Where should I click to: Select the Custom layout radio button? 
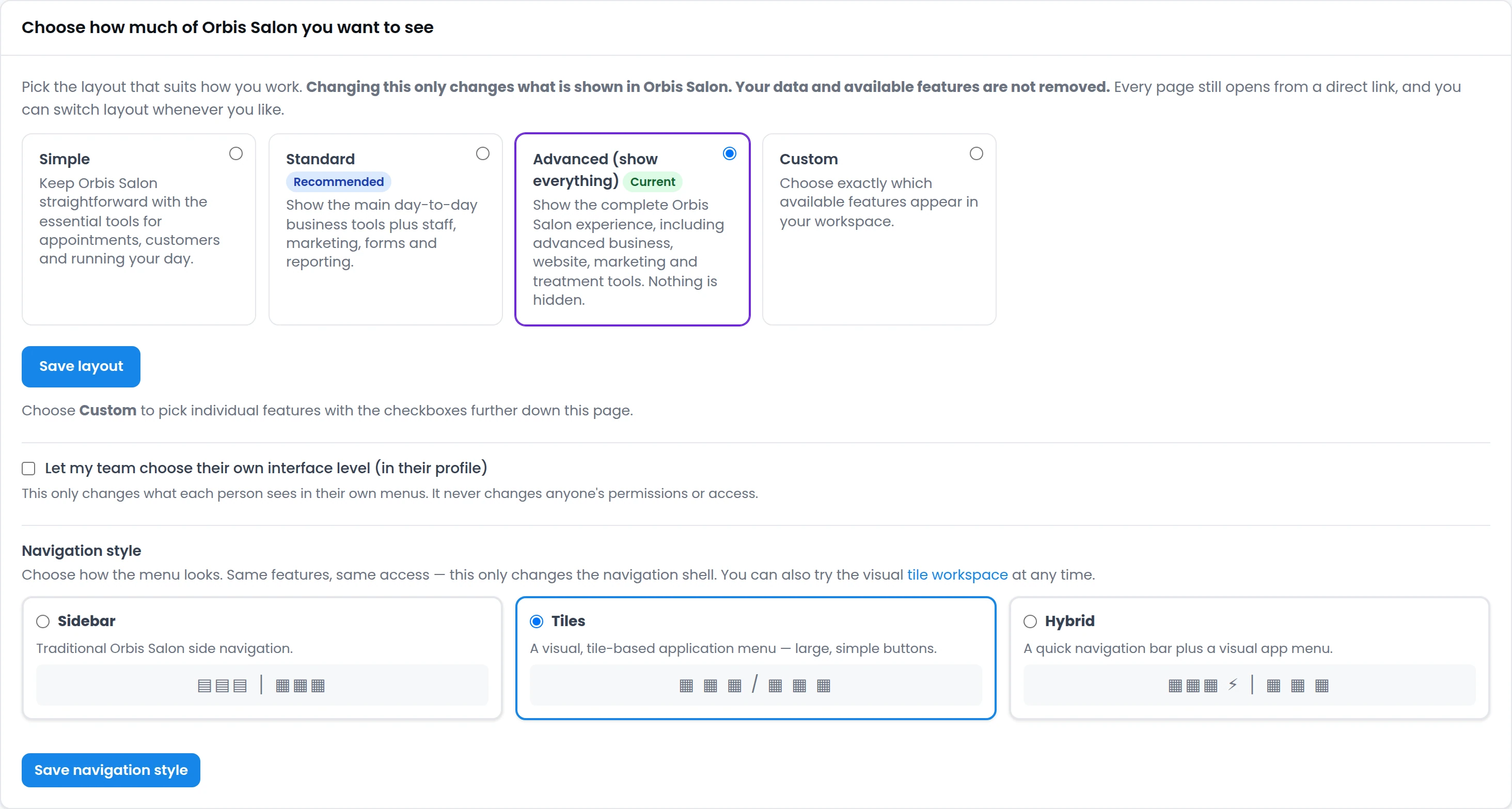click(976, 153)
